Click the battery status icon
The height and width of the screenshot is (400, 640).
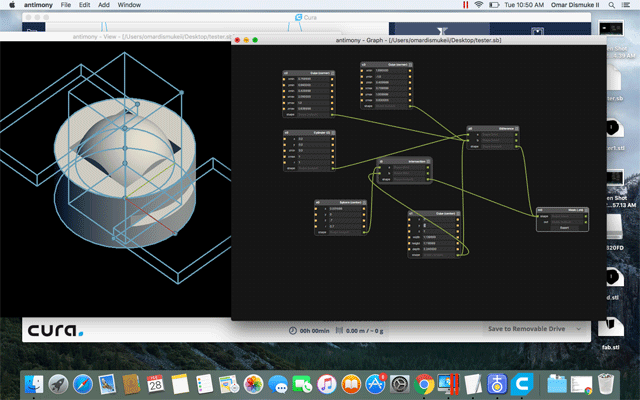494,5
